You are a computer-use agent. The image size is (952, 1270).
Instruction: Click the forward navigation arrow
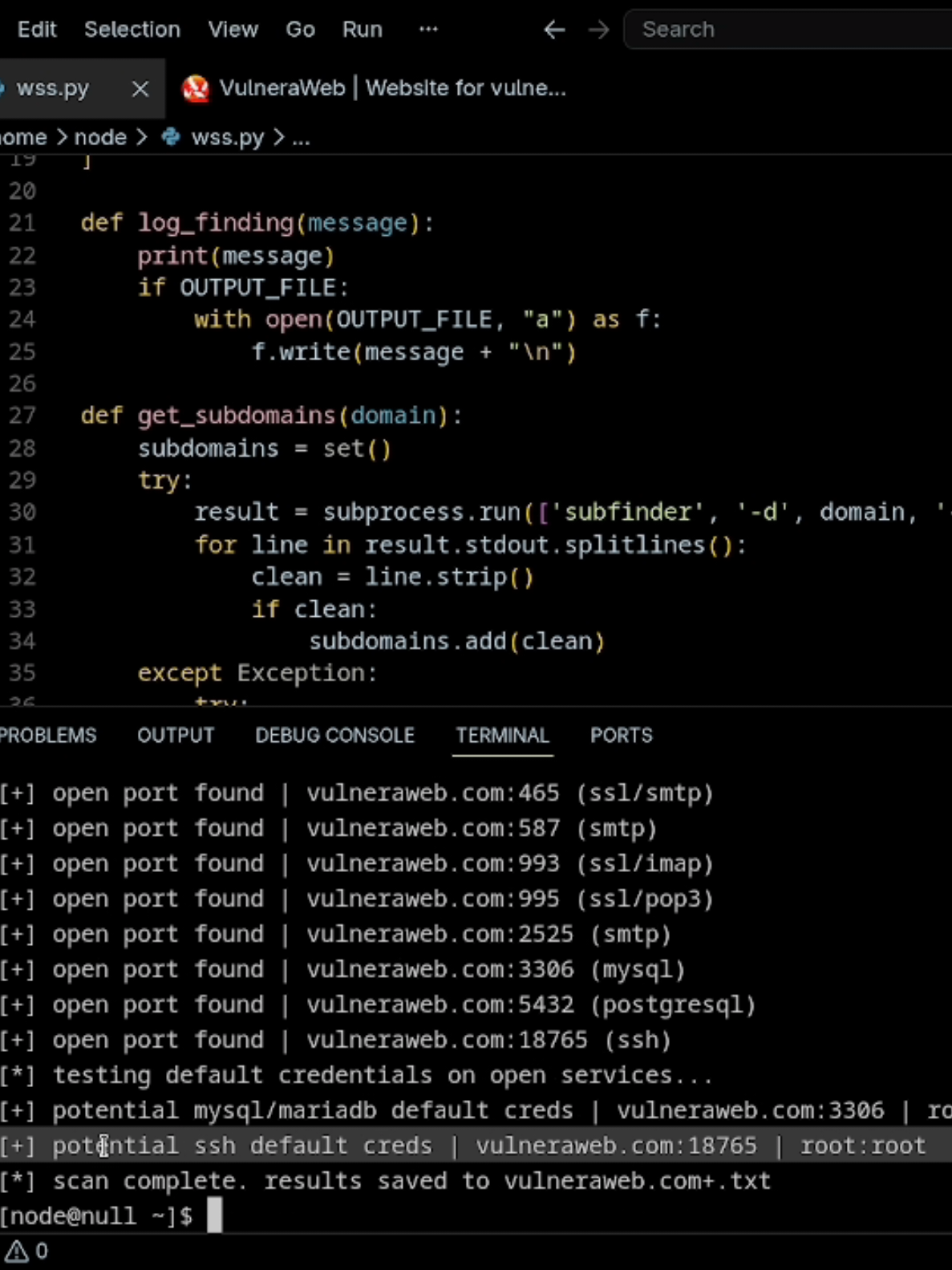598,30
